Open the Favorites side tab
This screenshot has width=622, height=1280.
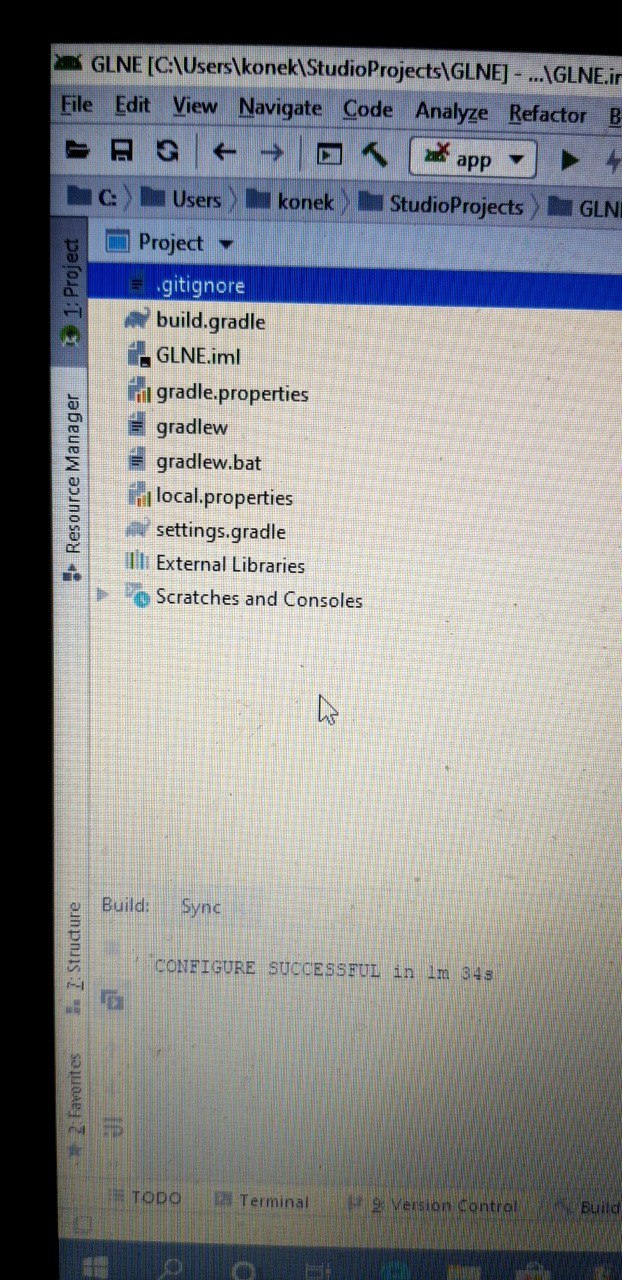75,1104
